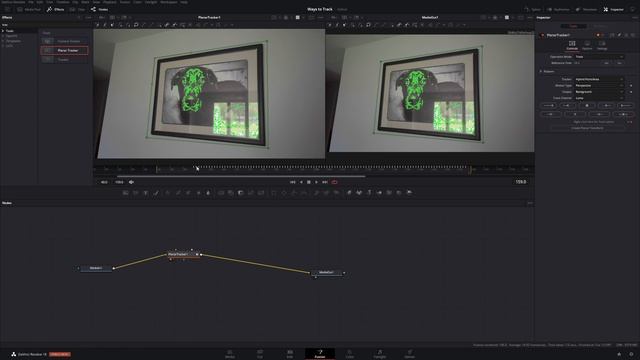This screenshot has height=360, width=640.
Task: Stop playback in transport controls
Action: pyautogui.click(x=309, y=182)
